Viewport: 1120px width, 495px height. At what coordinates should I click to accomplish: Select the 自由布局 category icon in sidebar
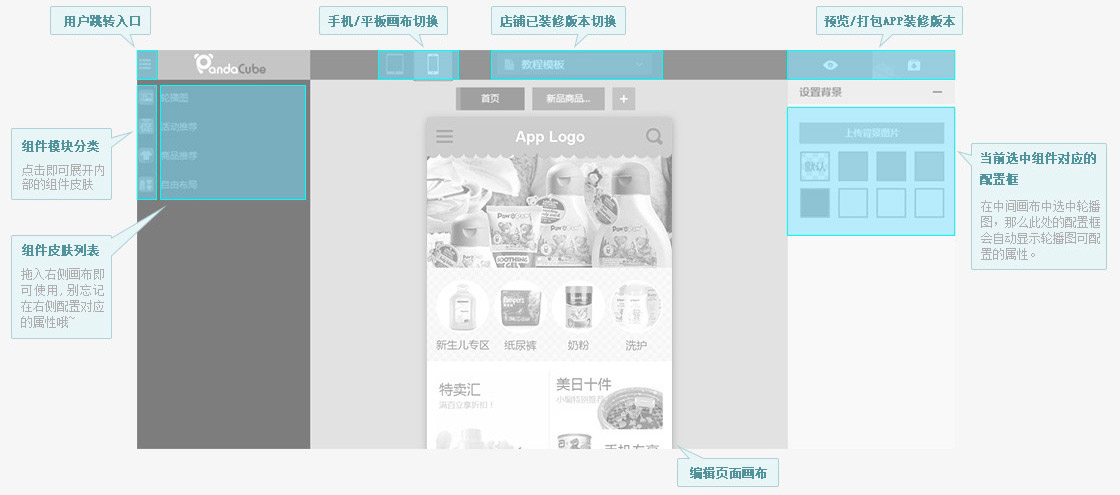pos(146,184)
